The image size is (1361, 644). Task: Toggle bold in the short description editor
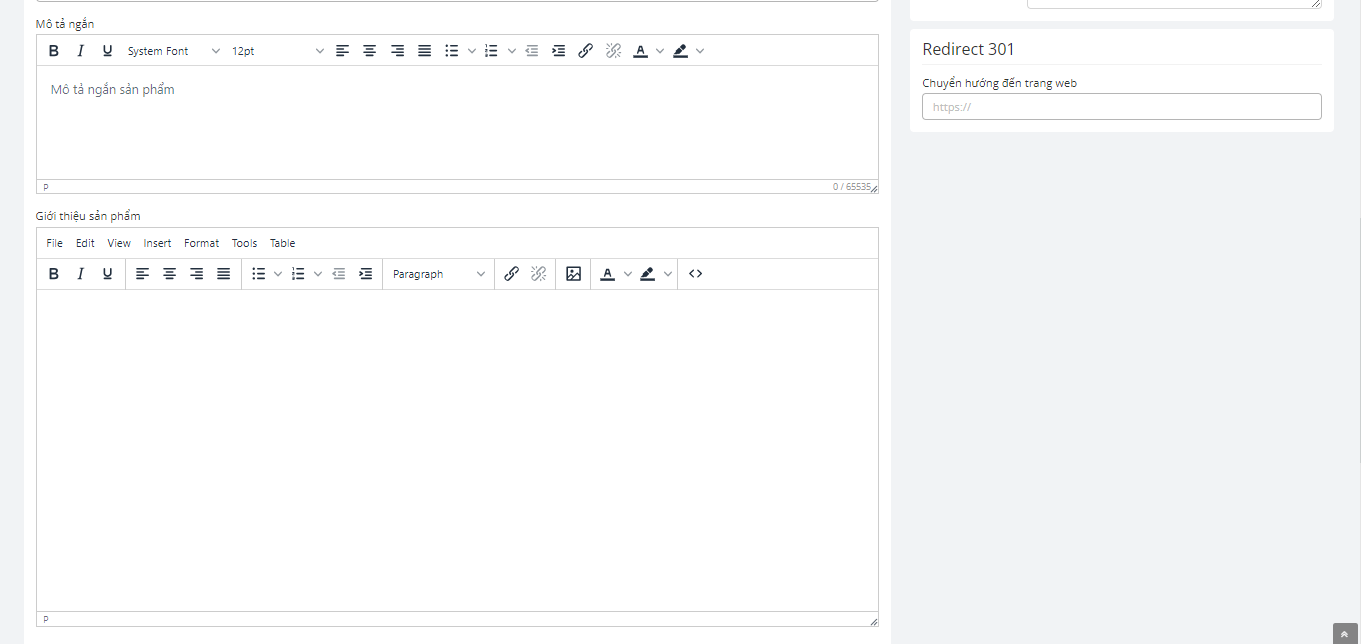pos(54,51)
